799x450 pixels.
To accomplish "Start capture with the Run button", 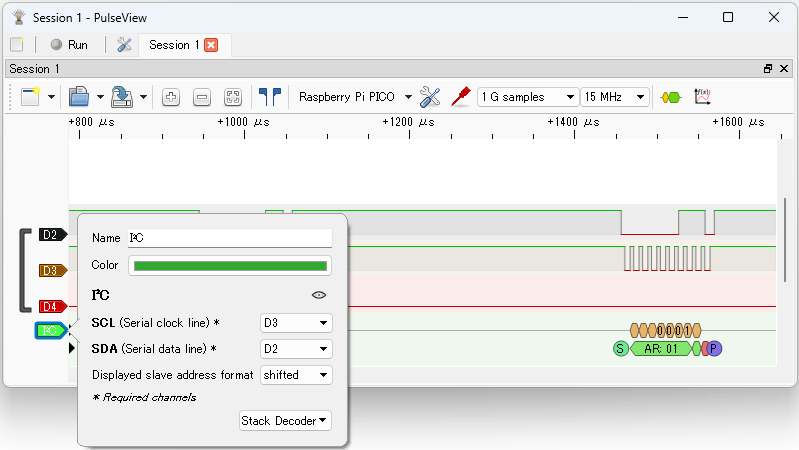I will click(69, 45).
